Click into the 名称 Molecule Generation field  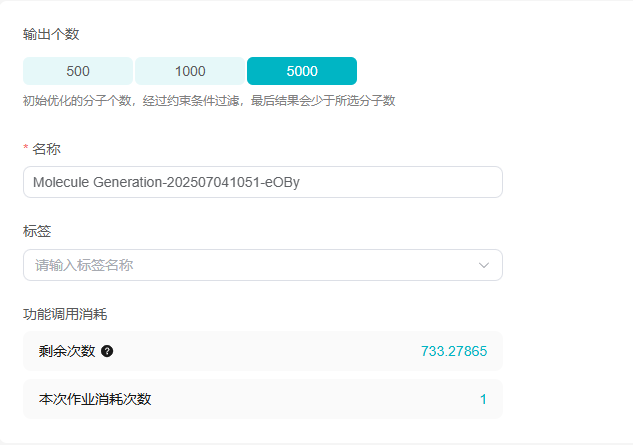[263, 182]
